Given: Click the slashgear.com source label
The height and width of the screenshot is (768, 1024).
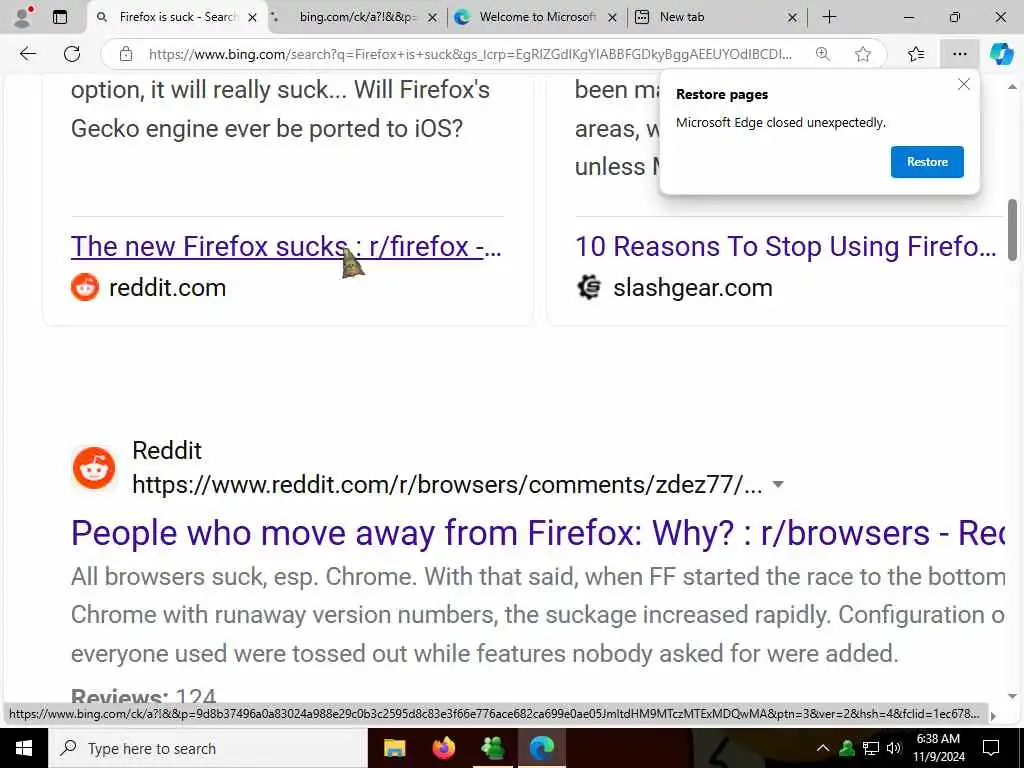Looking at the screenshot, I should pyautogui.click(x=692, y=287).
